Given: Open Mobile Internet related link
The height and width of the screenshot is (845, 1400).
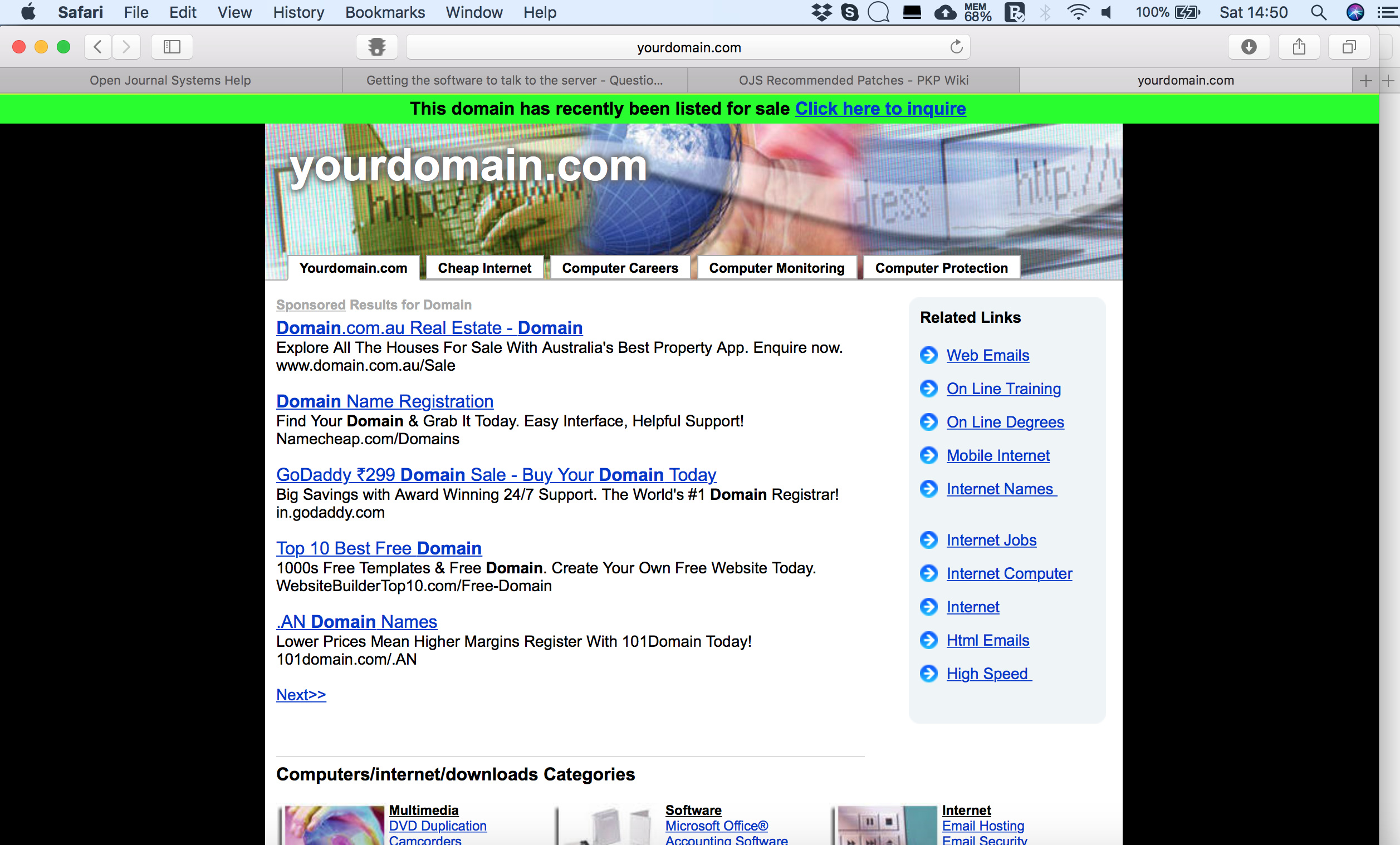Looking at the screenshot, I should coord(998,455).
